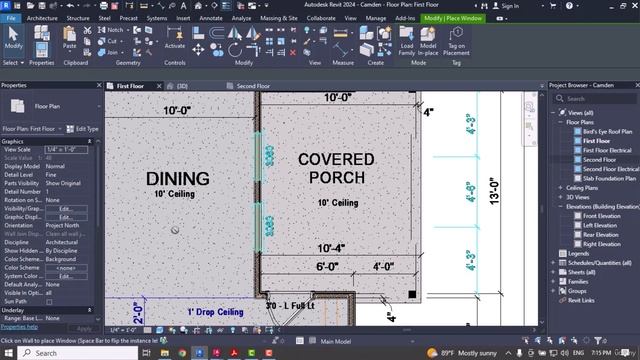Screen dimensions: 640x360
Task: Open the Properties help link
Action: (x=19, y=327)
